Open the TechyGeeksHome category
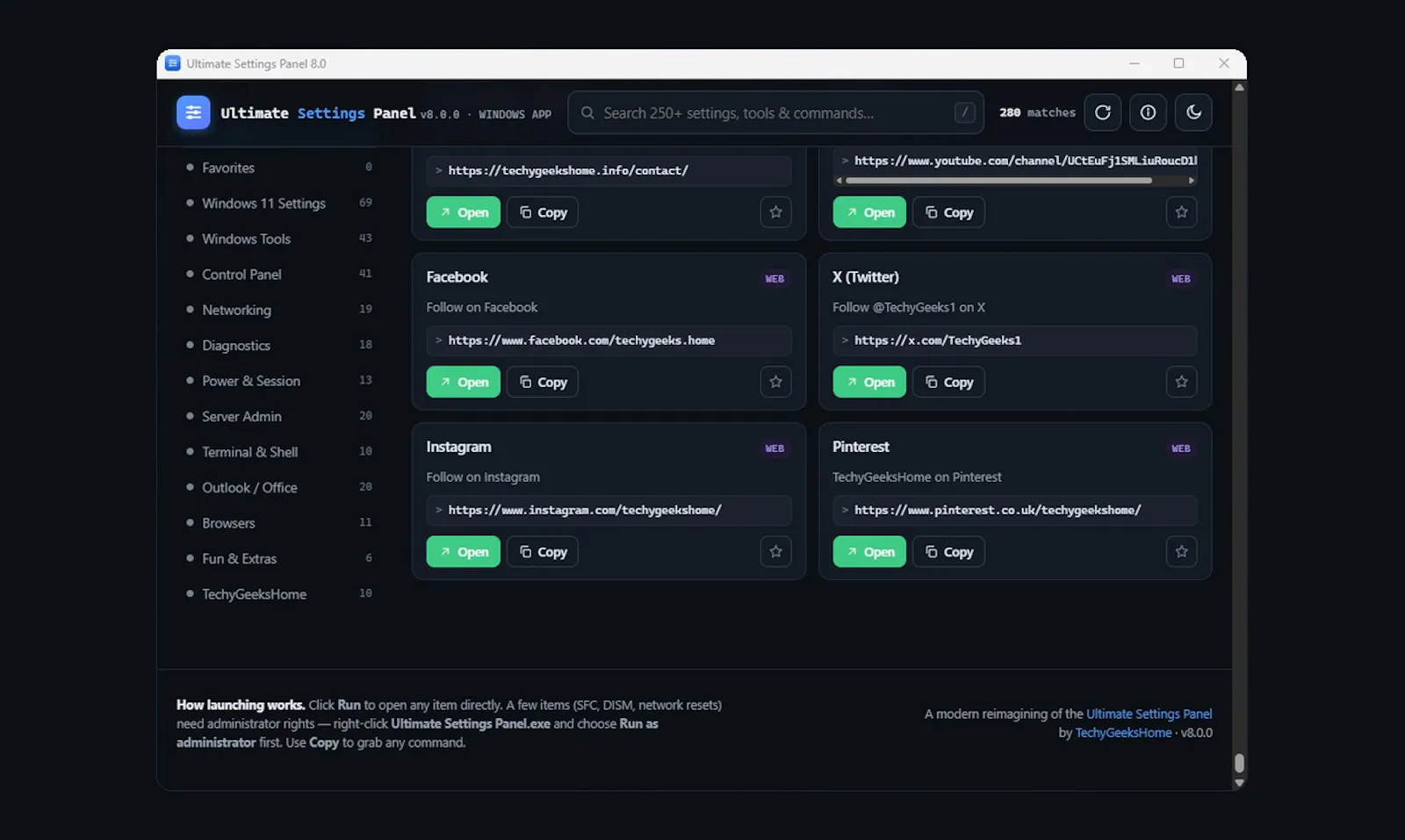 pyautogui.click(x=279, y=594)
